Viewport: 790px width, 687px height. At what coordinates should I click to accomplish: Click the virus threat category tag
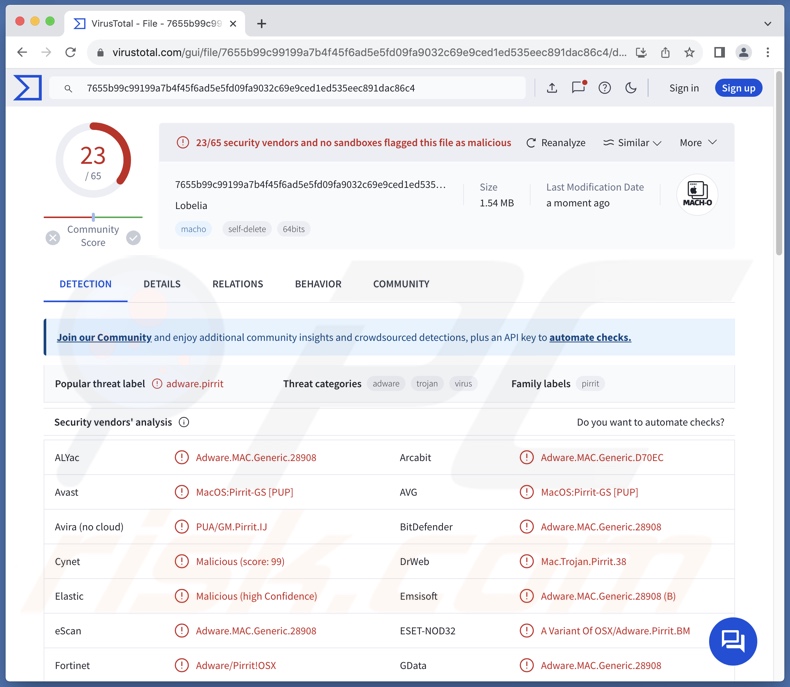click(x=464, y=384)
